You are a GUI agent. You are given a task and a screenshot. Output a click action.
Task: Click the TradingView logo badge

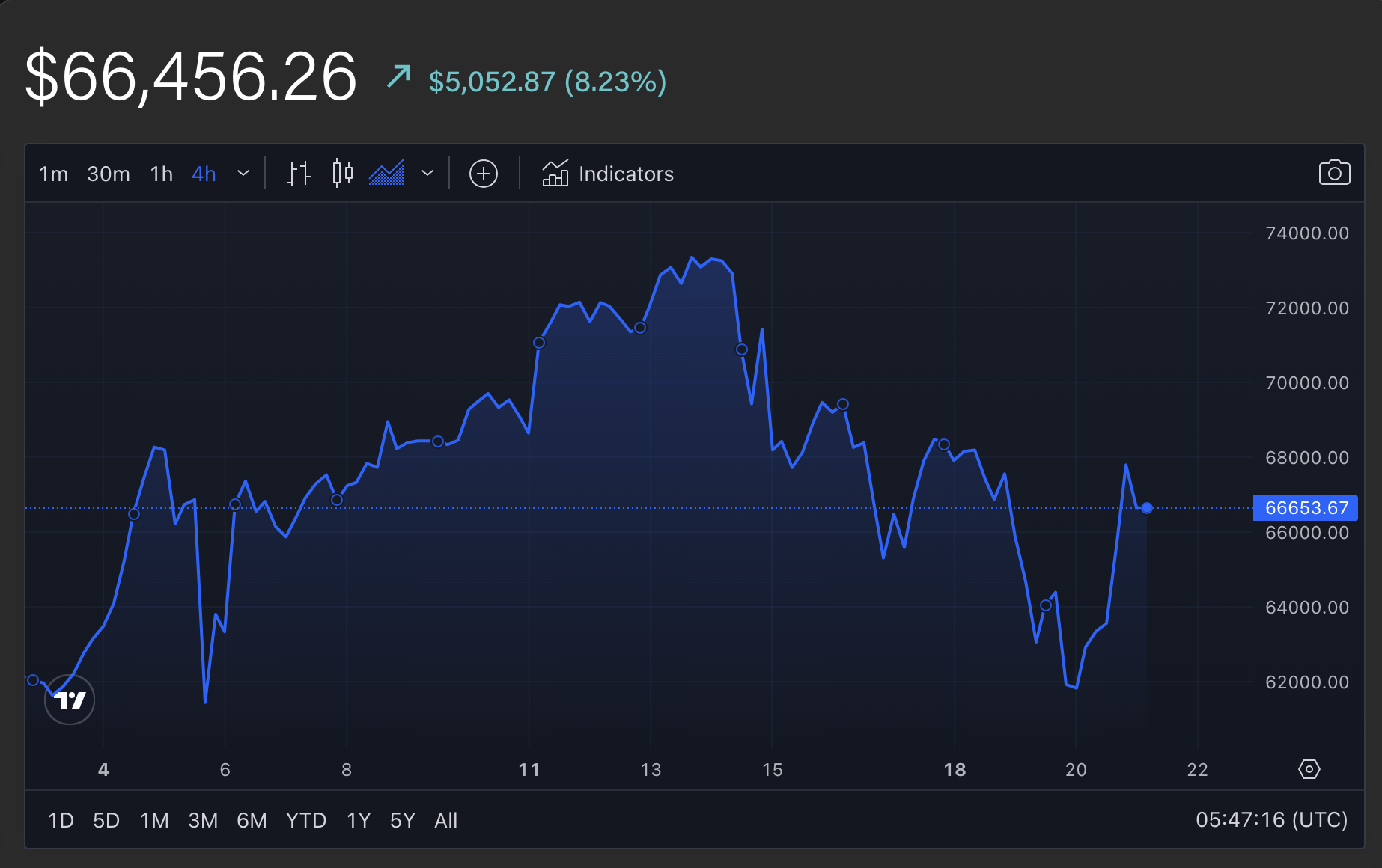(x=70, y=700)
